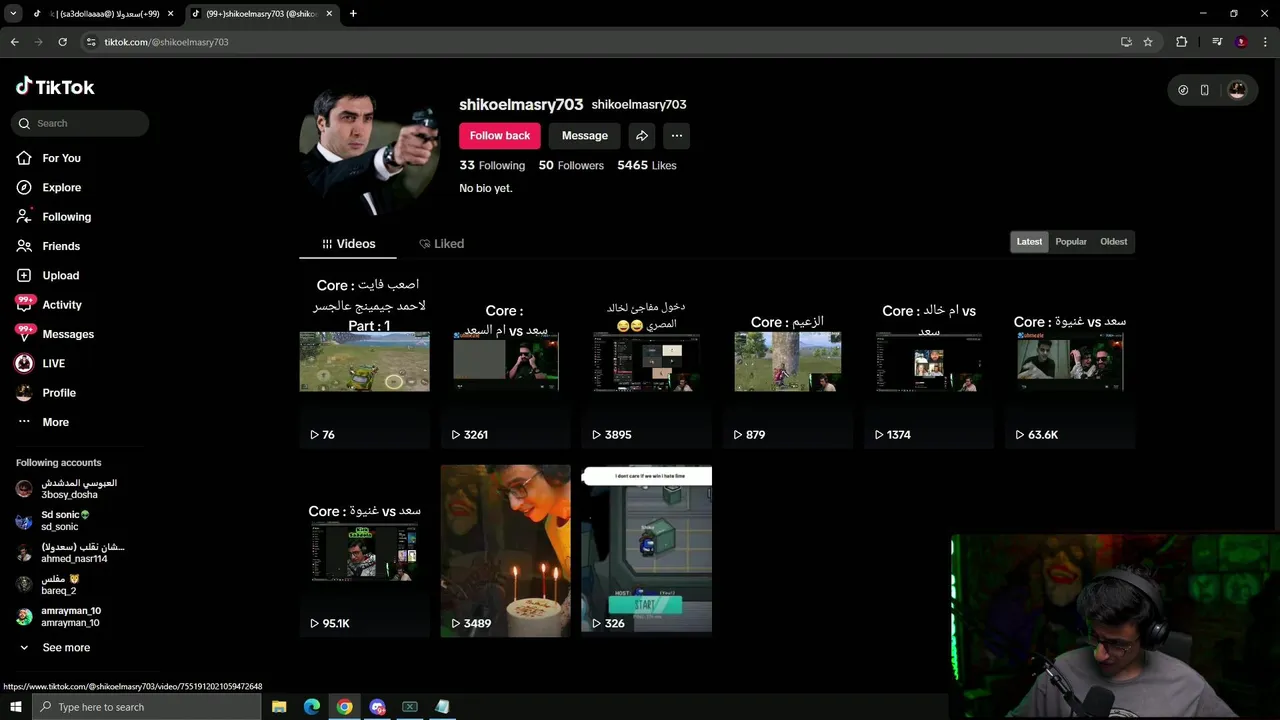Open video with 879 views
Viewport: 1280px width, 720px height.
click(x=787, y=362)
